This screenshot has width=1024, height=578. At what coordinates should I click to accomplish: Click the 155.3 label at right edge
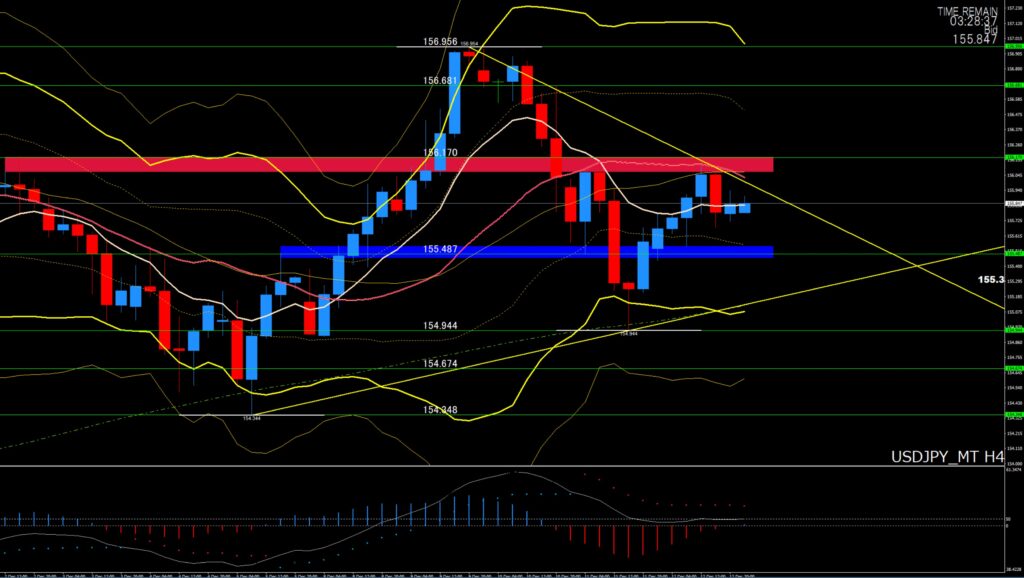(989, 280)
